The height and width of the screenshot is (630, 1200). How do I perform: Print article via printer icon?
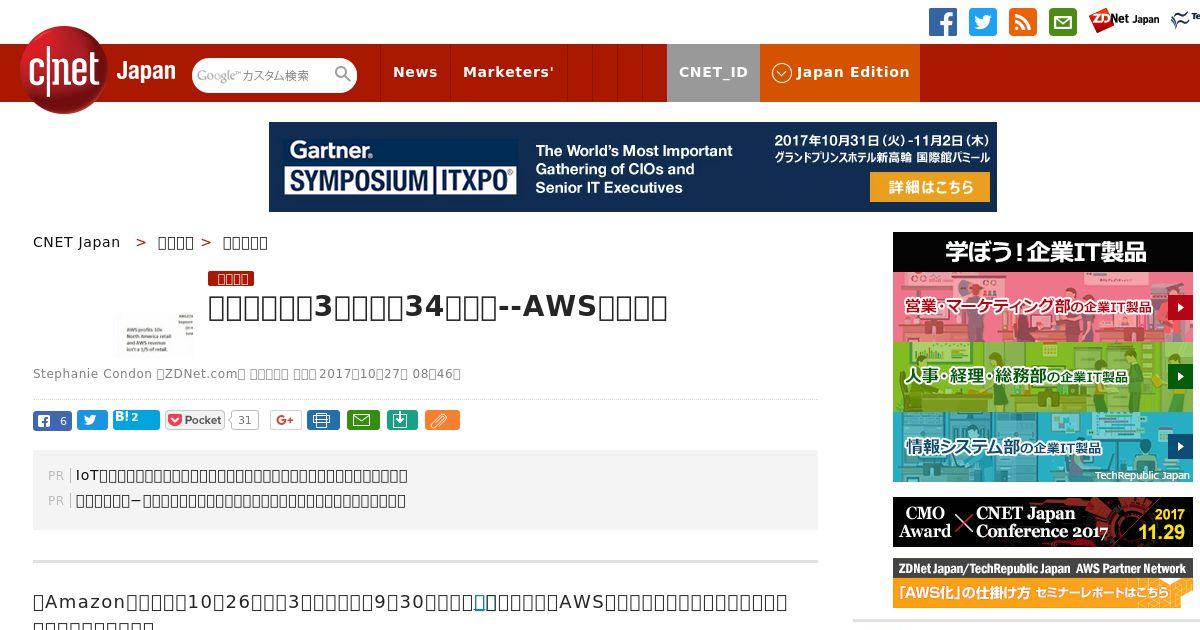[x=323, y=421]
